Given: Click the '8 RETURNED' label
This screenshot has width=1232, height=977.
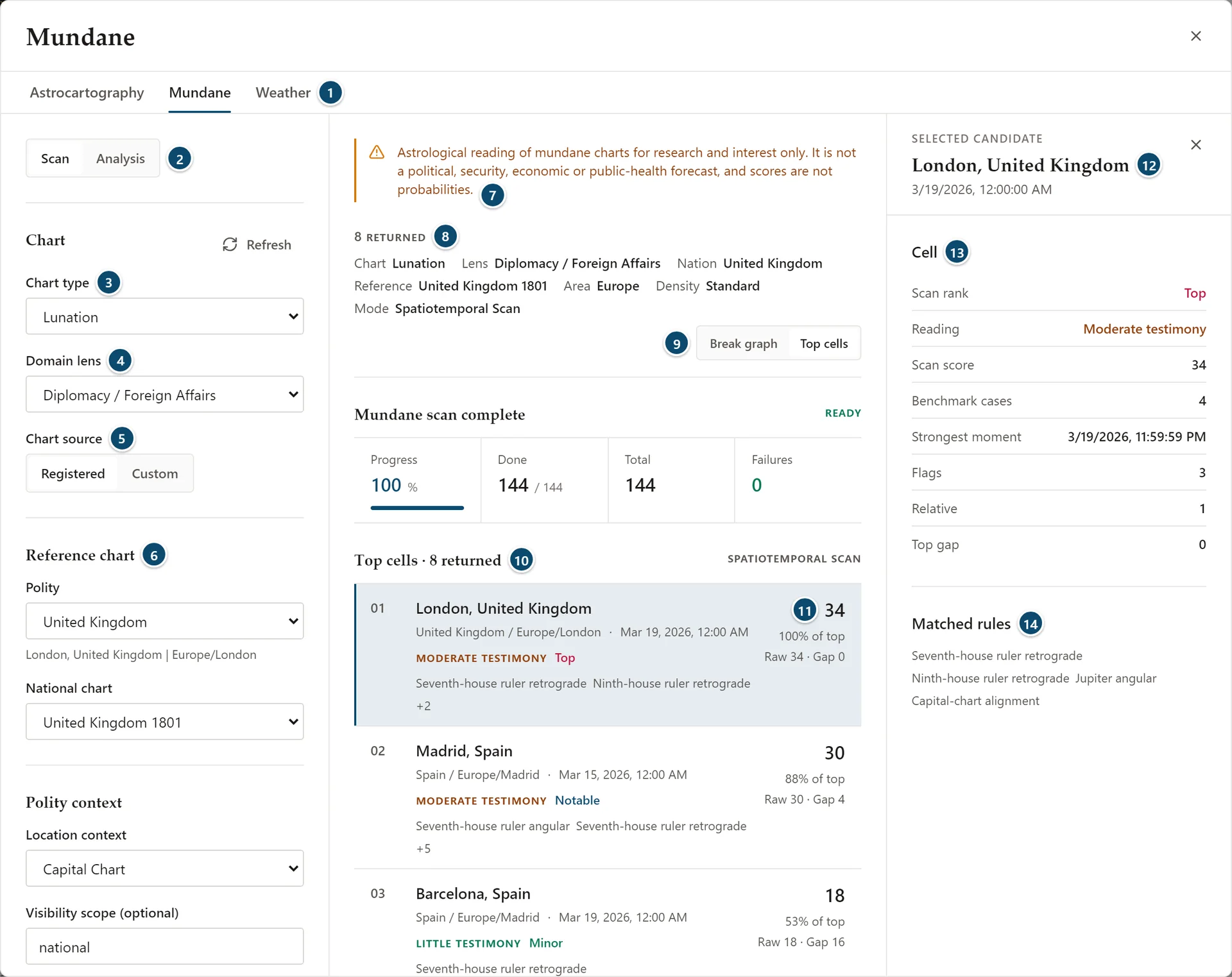Looking at the screenshot, I should [x=390, y=237].
